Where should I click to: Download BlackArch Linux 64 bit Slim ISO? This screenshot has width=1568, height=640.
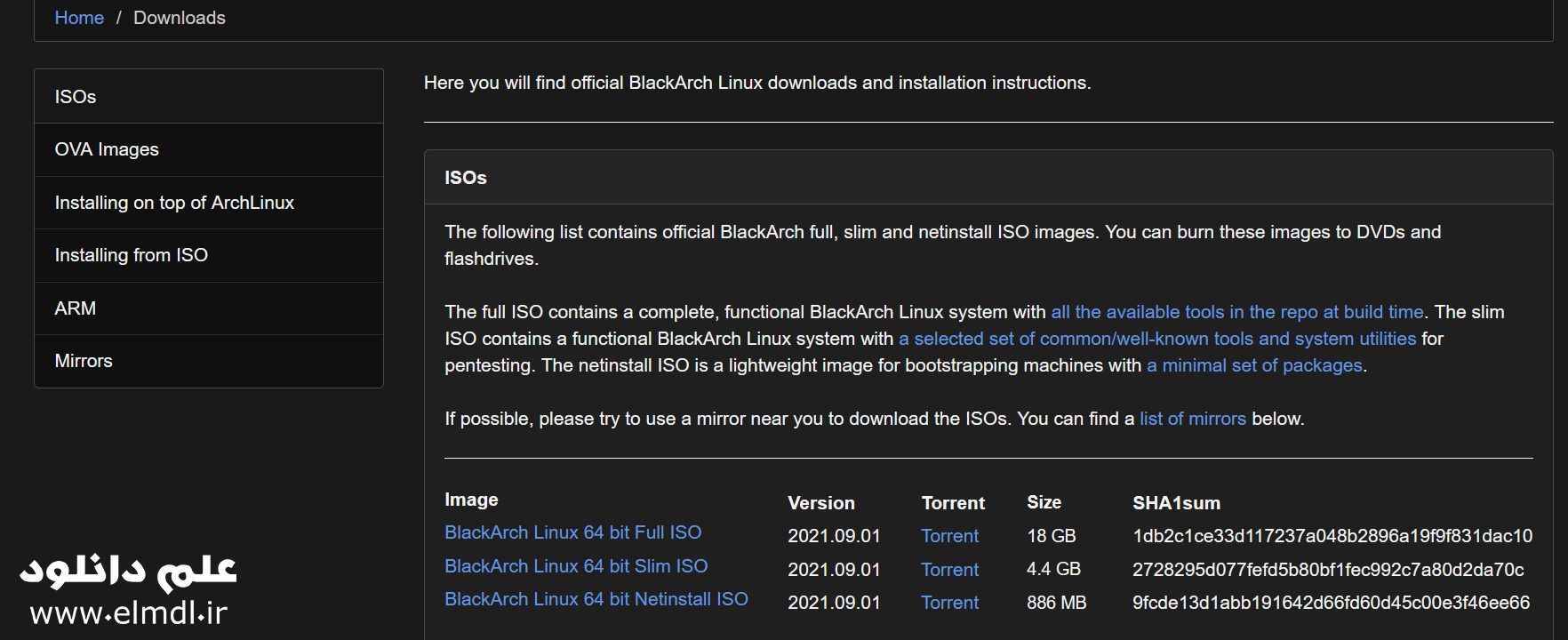coord(575,566)
